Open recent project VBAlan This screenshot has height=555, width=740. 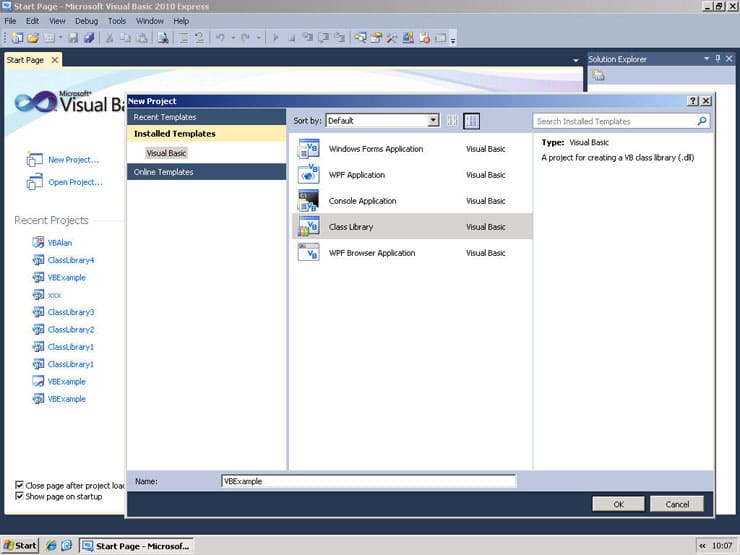pyautogui.click(x=59, y=243)
